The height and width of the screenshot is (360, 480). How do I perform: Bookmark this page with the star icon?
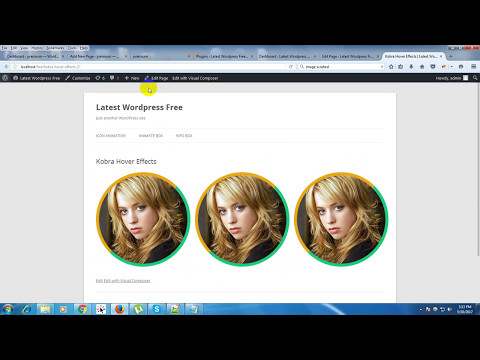[391, 67]
